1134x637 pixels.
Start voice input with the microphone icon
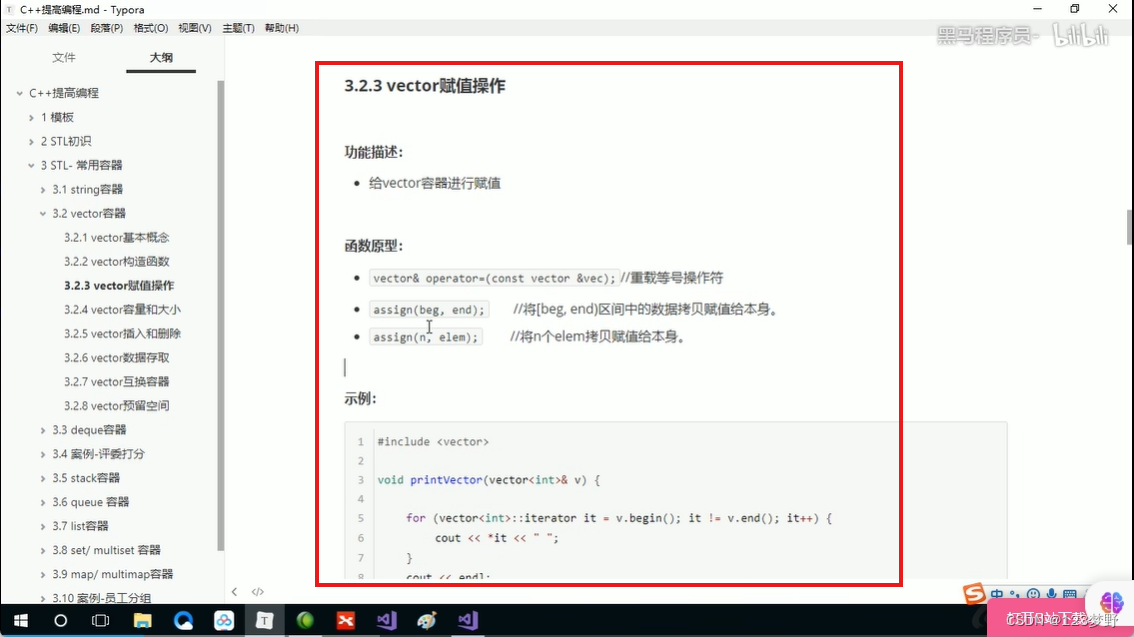click(1051, 594)
